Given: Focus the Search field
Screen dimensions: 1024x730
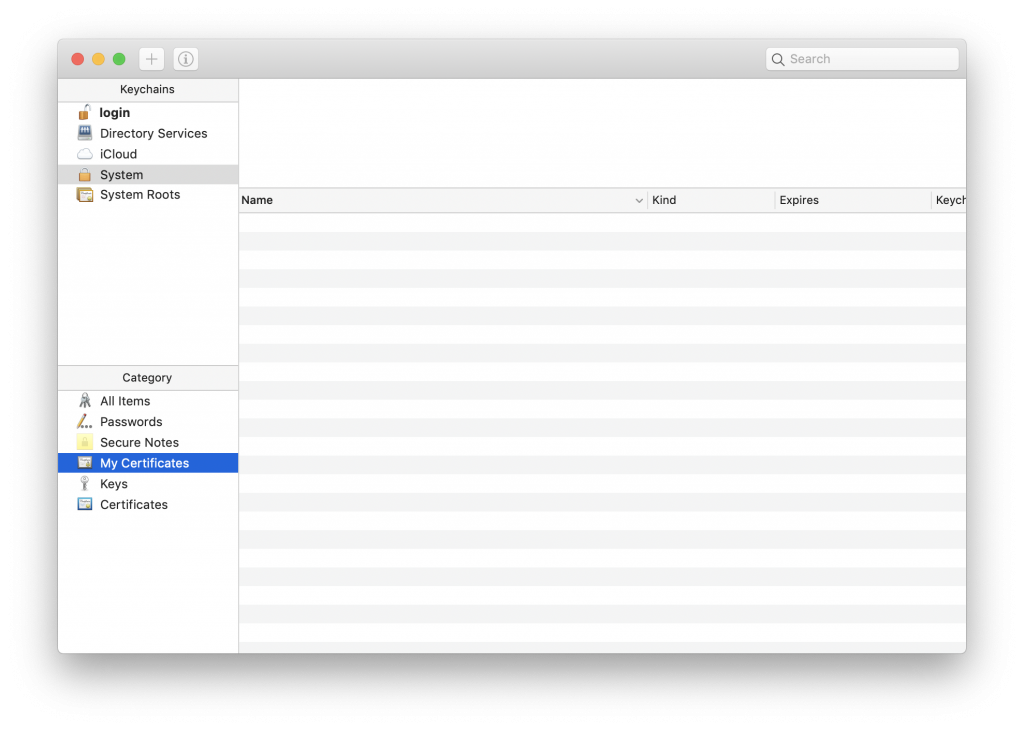Looking at the screenshot, I should tap(862, 59).
